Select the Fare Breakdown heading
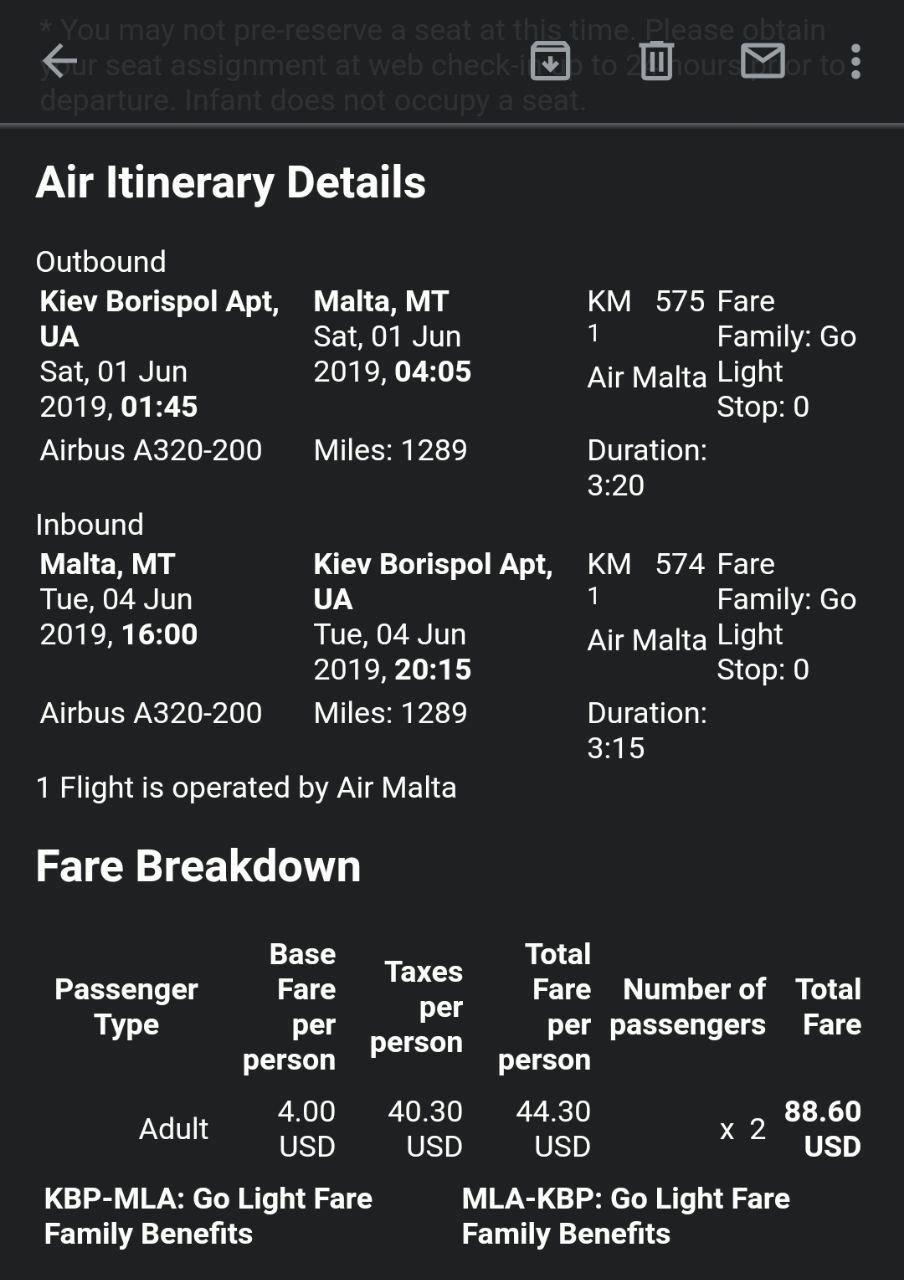This screenshot has width=904, height=1280. coord(198,866)
